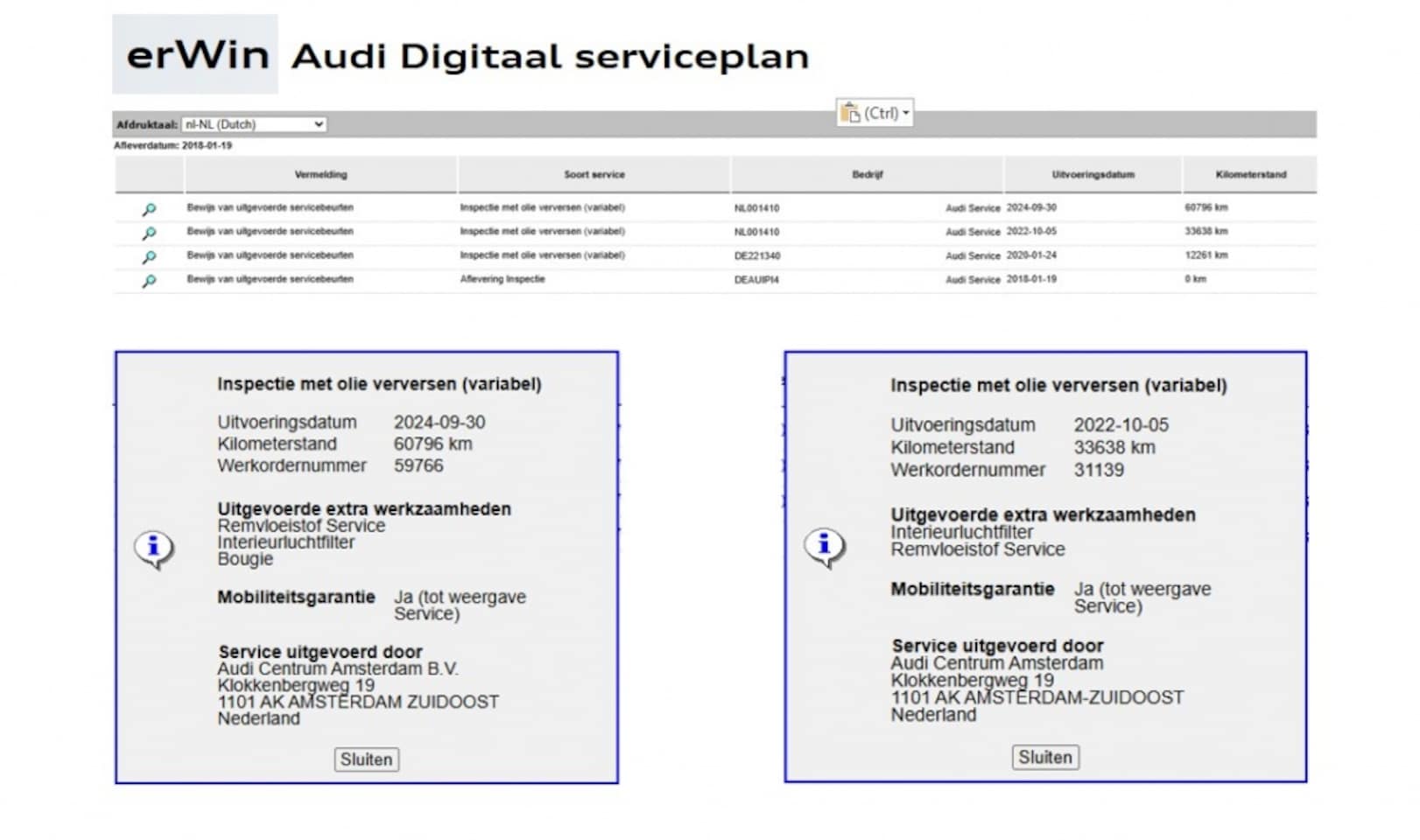Image resolution: width=1420 pixels, height=840 pixels.
Task: Click Werkordernummer value 59766
Action: click(418, 465)
